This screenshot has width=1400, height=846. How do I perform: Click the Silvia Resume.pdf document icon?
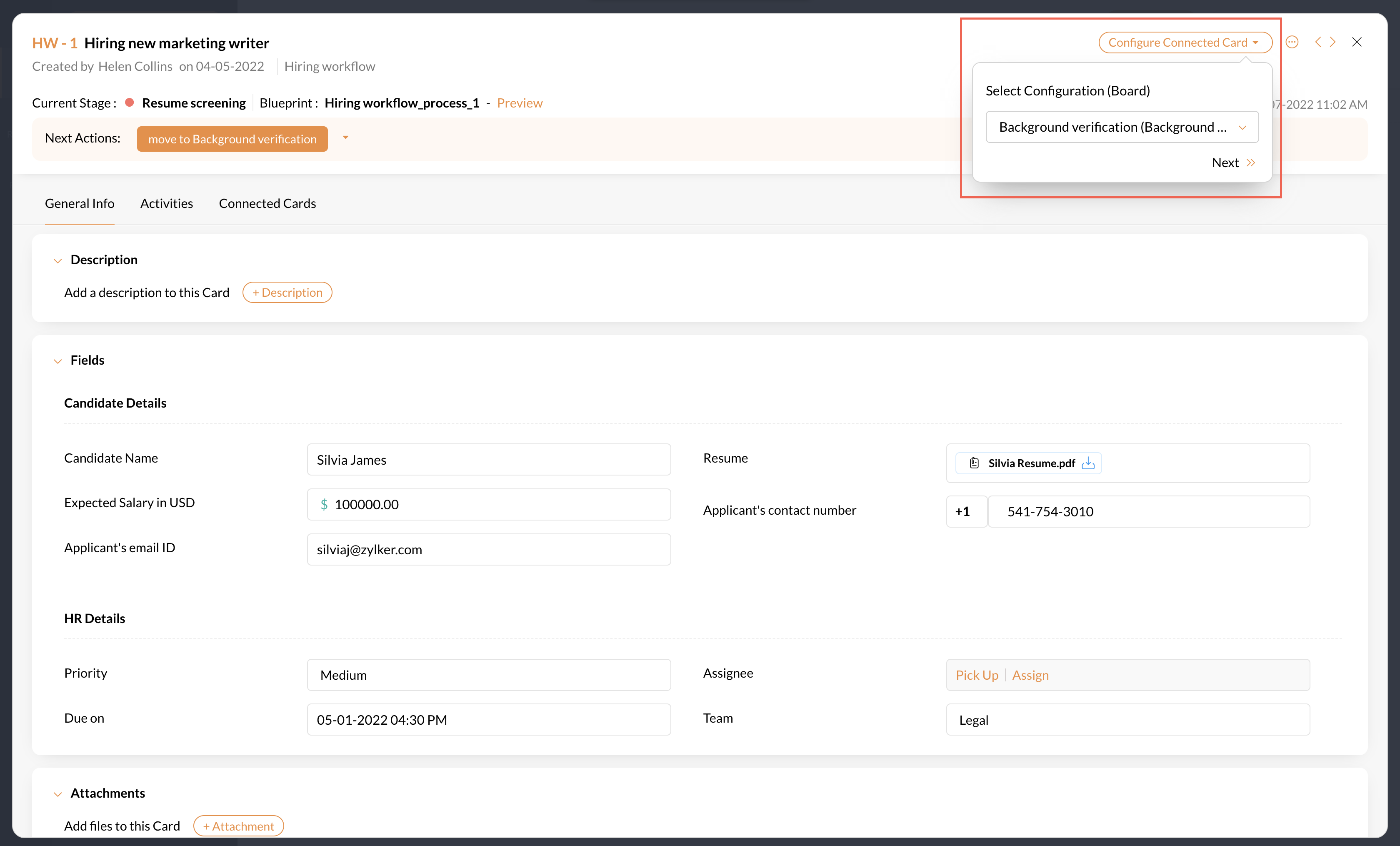[974, 463]
